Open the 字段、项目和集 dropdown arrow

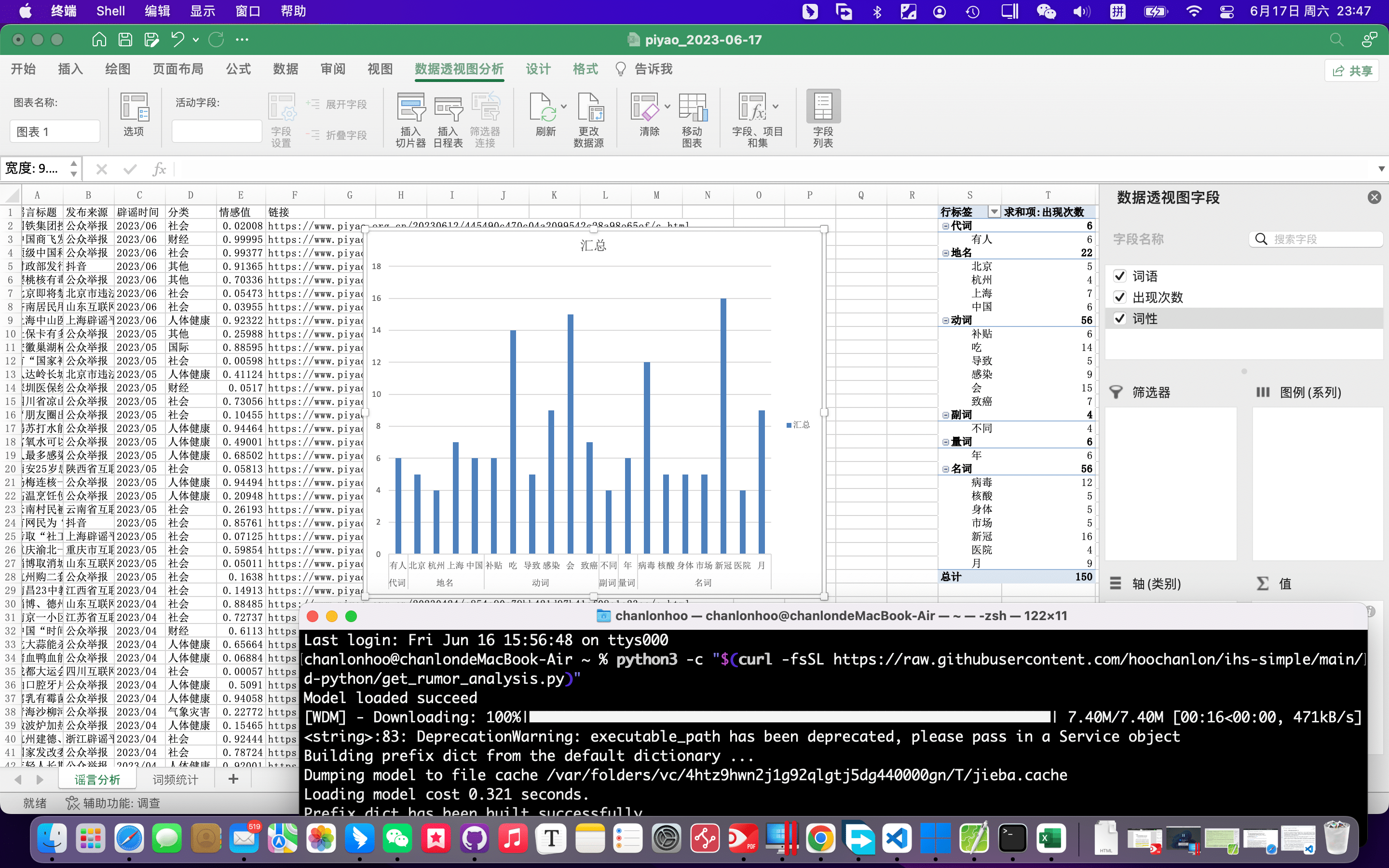pos(776,106)
